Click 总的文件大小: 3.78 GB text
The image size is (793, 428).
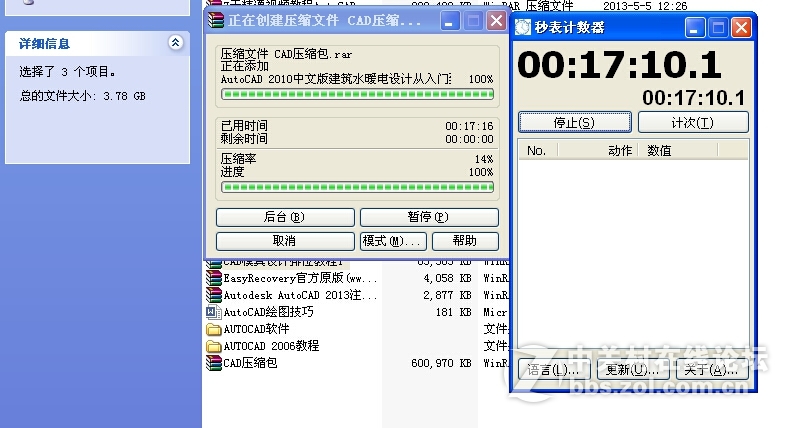[x=82, y=96]
